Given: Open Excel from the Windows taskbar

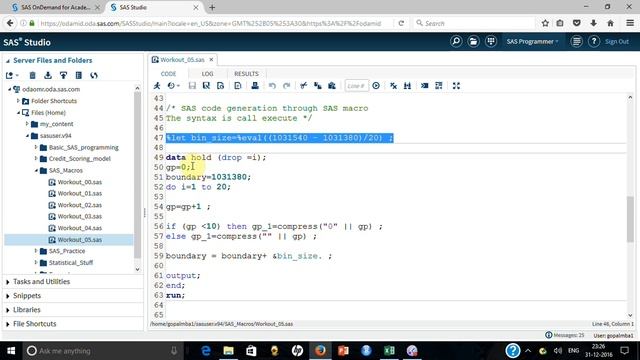Looking at the screenshot, I should (389, 351).
